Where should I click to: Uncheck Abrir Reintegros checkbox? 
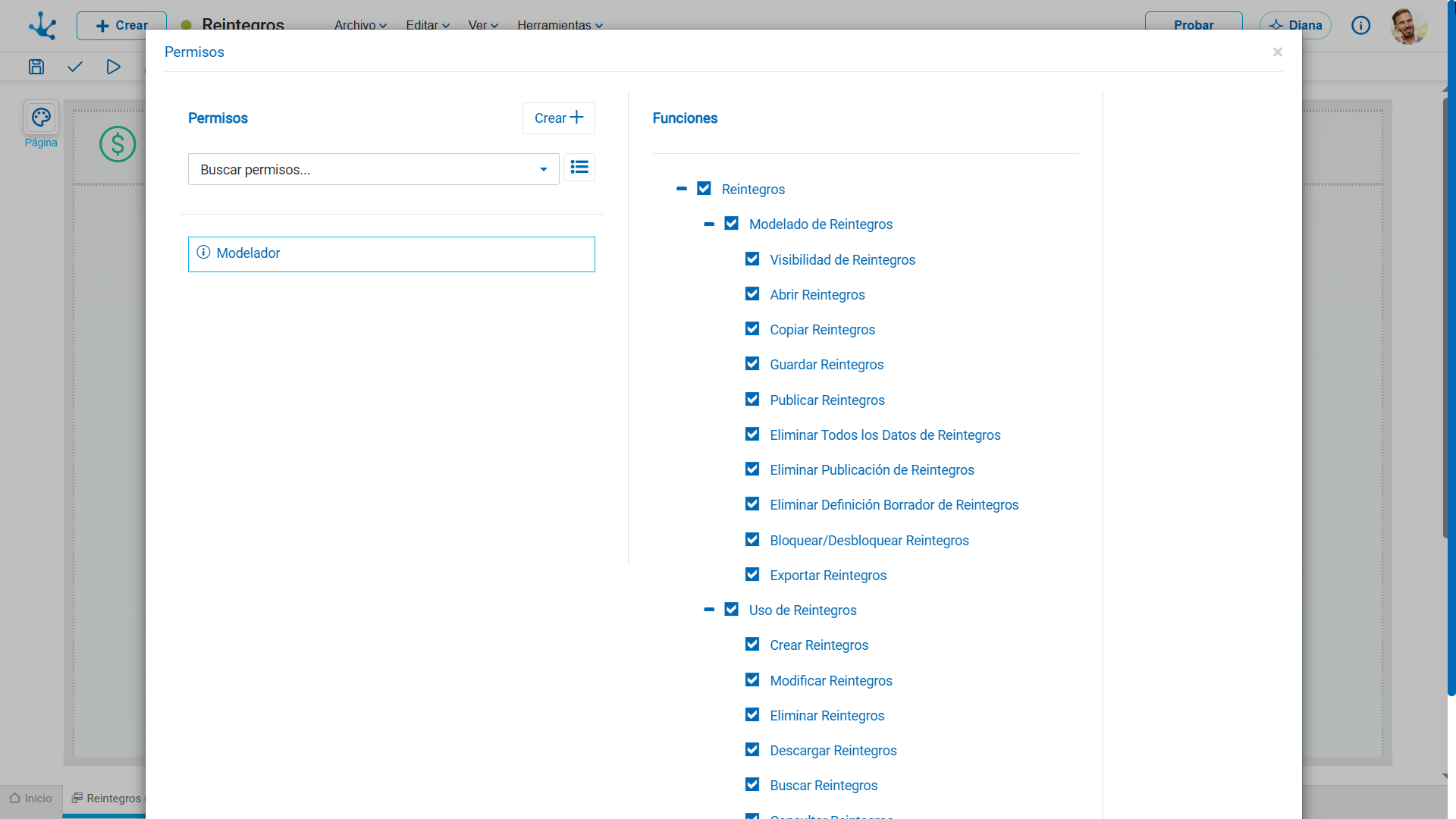(x=752, y=293)
